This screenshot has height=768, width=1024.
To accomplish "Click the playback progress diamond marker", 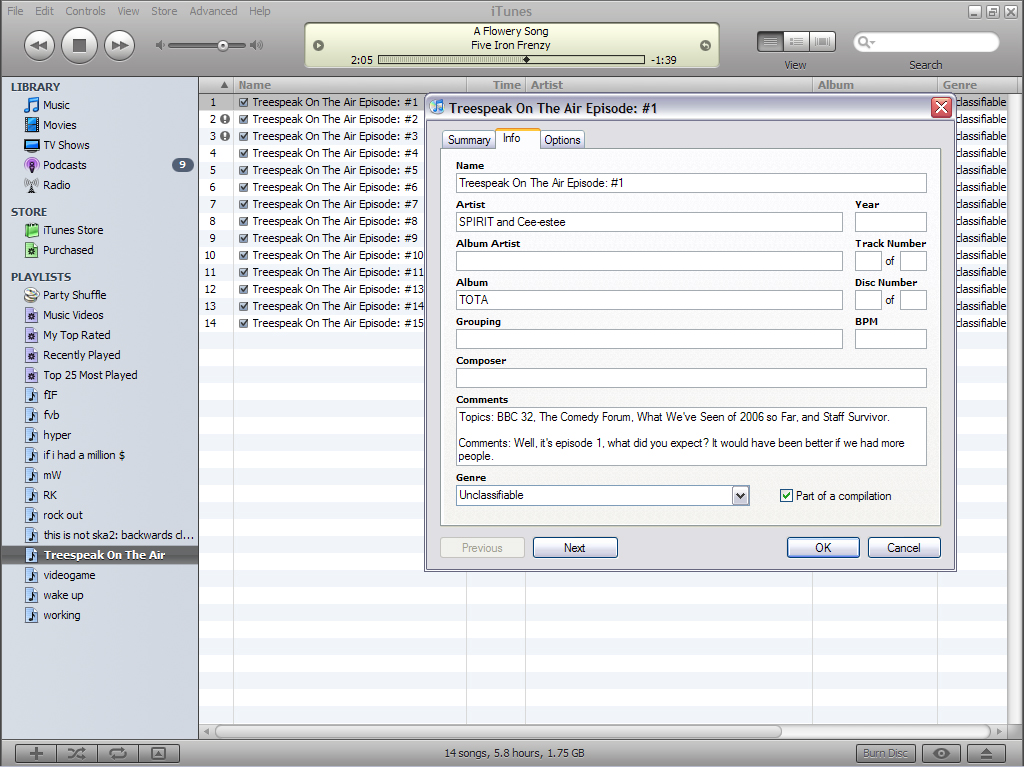I will click(526, 60).
